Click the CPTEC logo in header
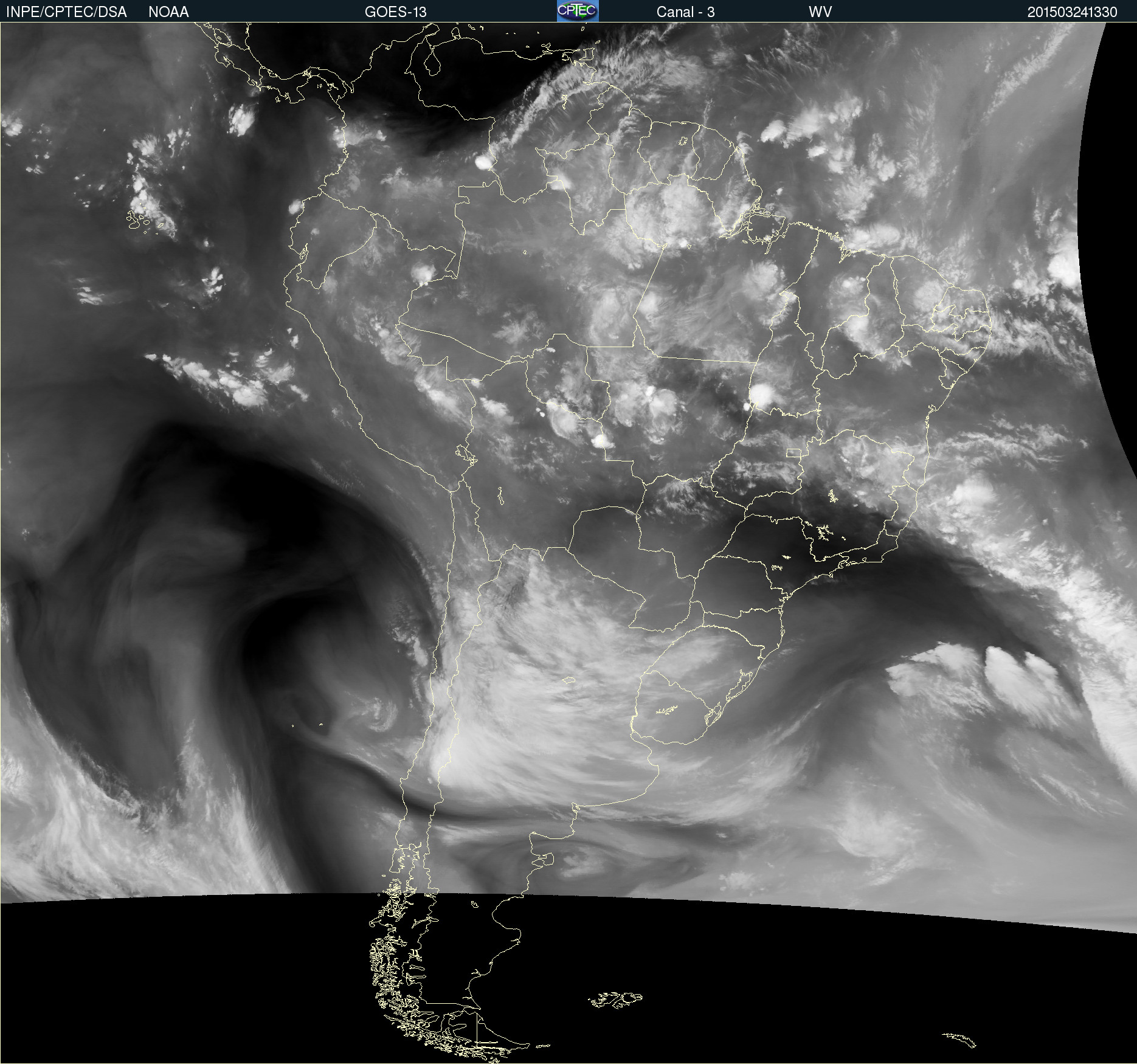Image resolution: width=1137 pixels, height=1064 pixels. [x=578, y=11]
